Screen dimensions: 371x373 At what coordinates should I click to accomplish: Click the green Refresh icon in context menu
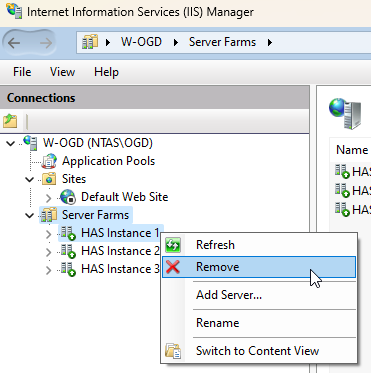click(x=173, y=245)
